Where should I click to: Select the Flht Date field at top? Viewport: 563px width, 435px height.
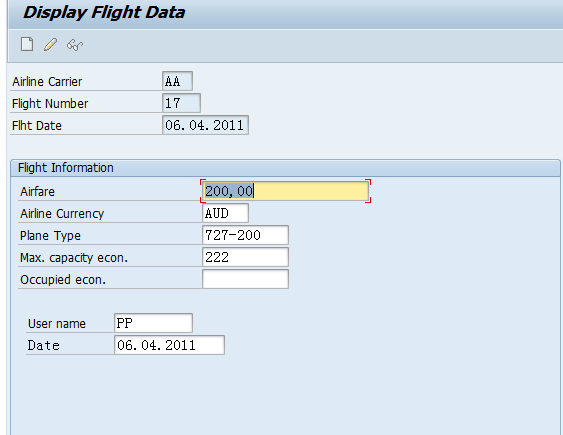tap(205, 125)
